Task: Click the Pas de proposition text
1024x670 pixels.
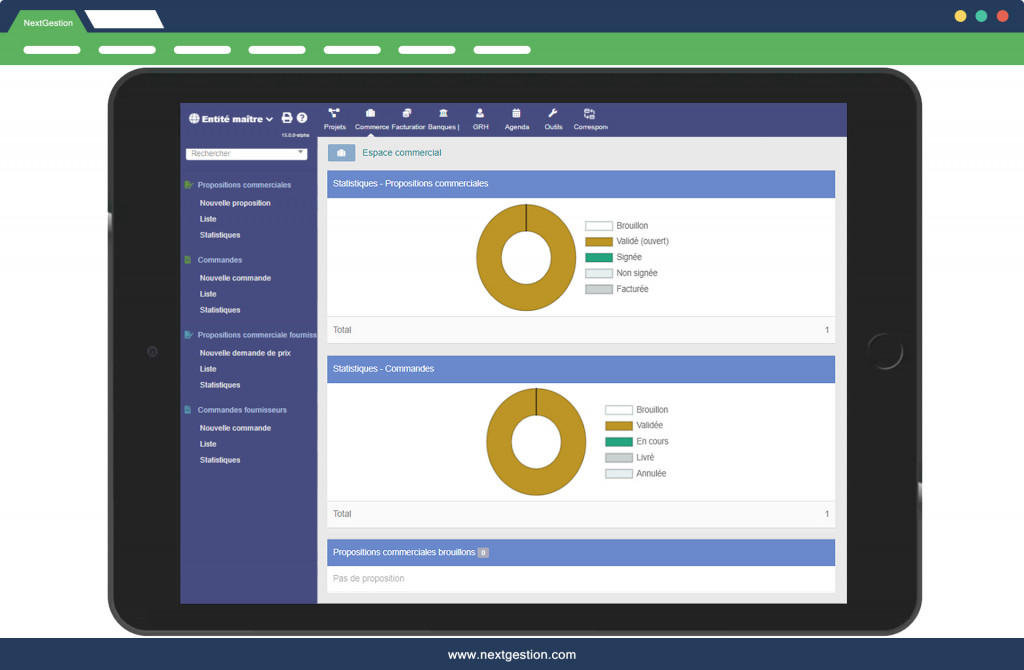Action: [368, 579]
